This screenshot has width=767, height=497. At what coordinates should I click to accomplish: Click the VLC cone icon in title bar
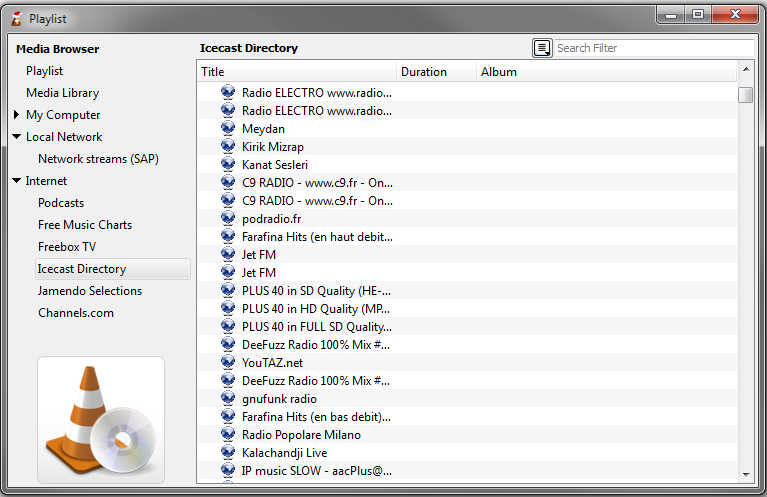(16, 18)
